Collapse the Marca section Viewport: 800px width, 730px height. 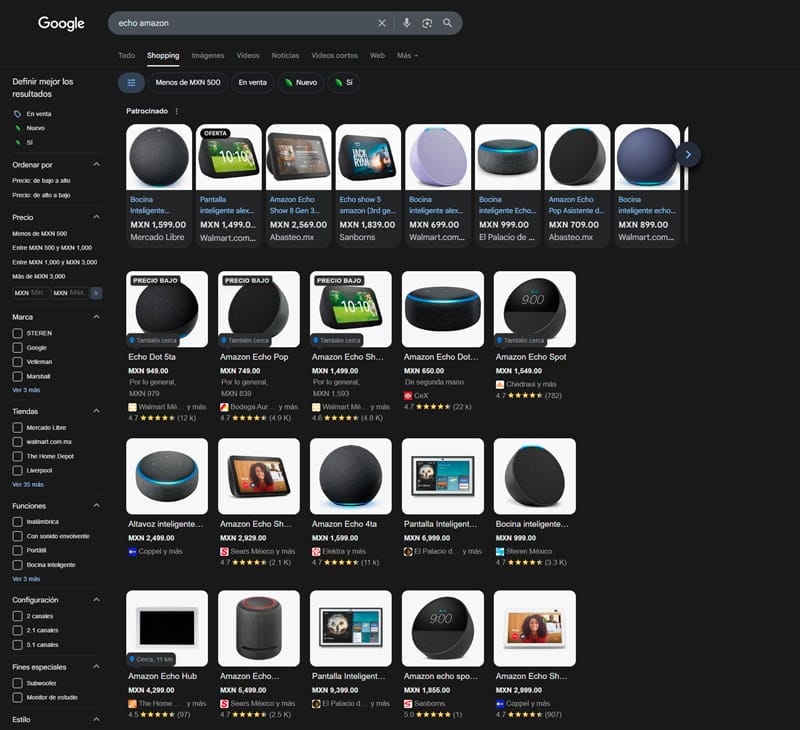coord(96,317)
